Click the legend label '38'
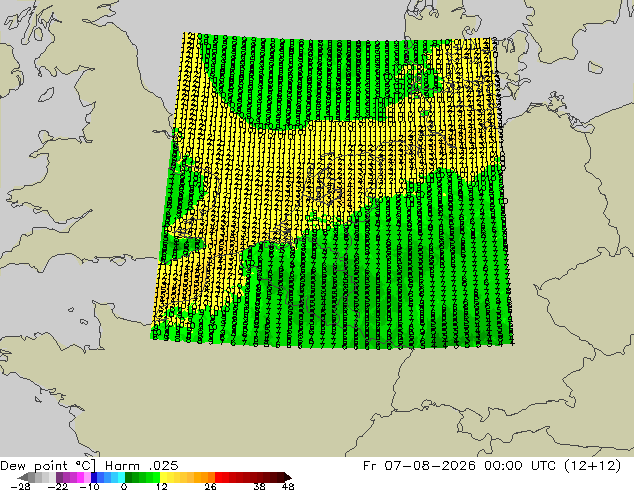 pyautogui.click(x=260, y=486)
